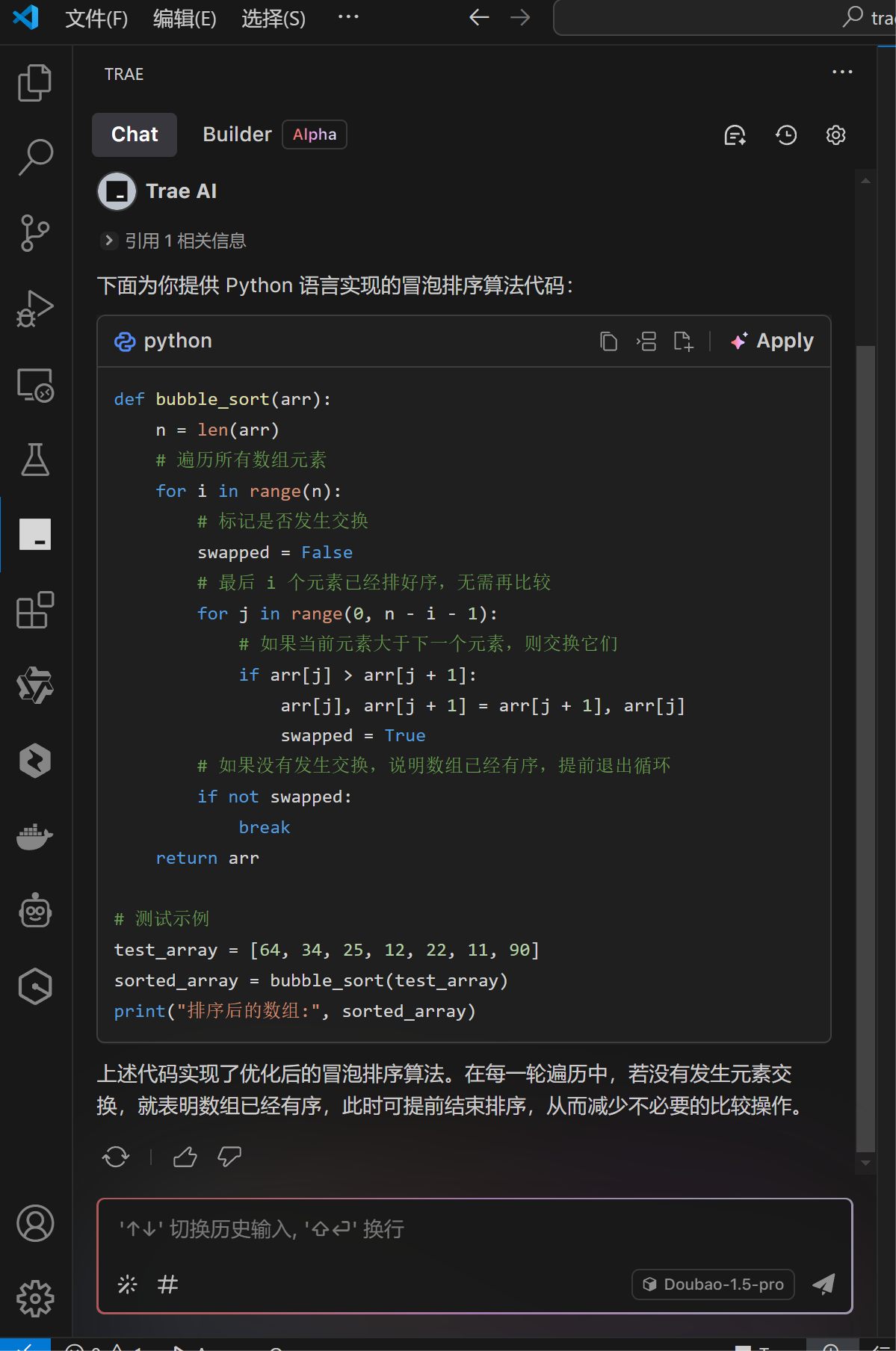The height and width of the screenshot is (1351, 896).
Task: Select the Trae AI activity bar icon
Action: coord(35,535)
